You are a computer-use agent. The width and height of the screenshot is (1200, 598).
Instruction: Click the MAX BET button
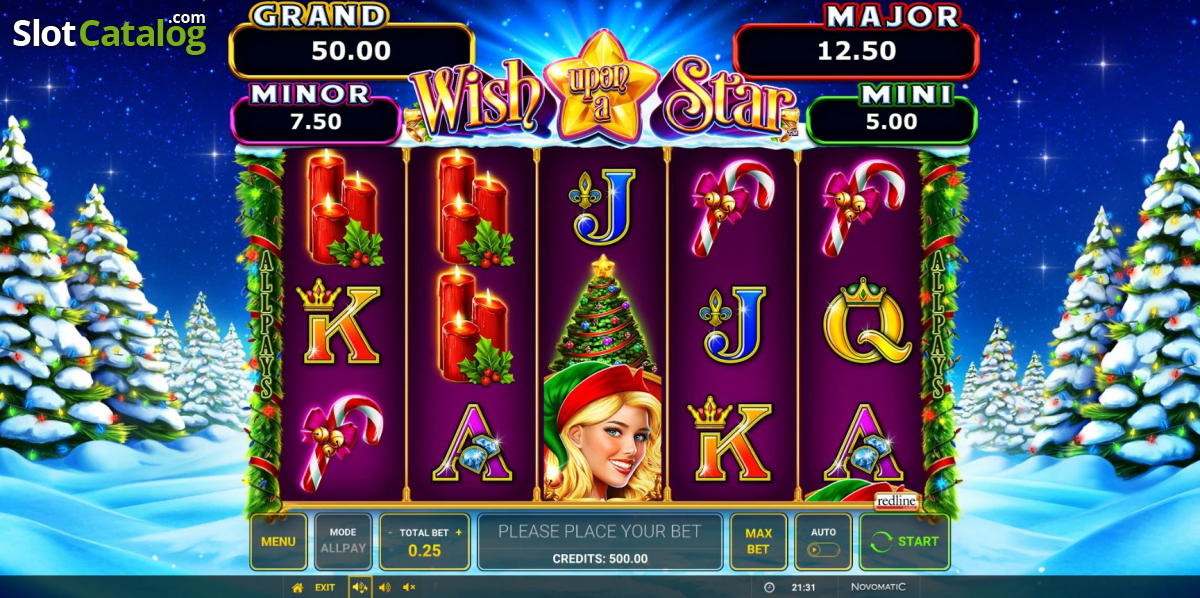tap(758, 541)
